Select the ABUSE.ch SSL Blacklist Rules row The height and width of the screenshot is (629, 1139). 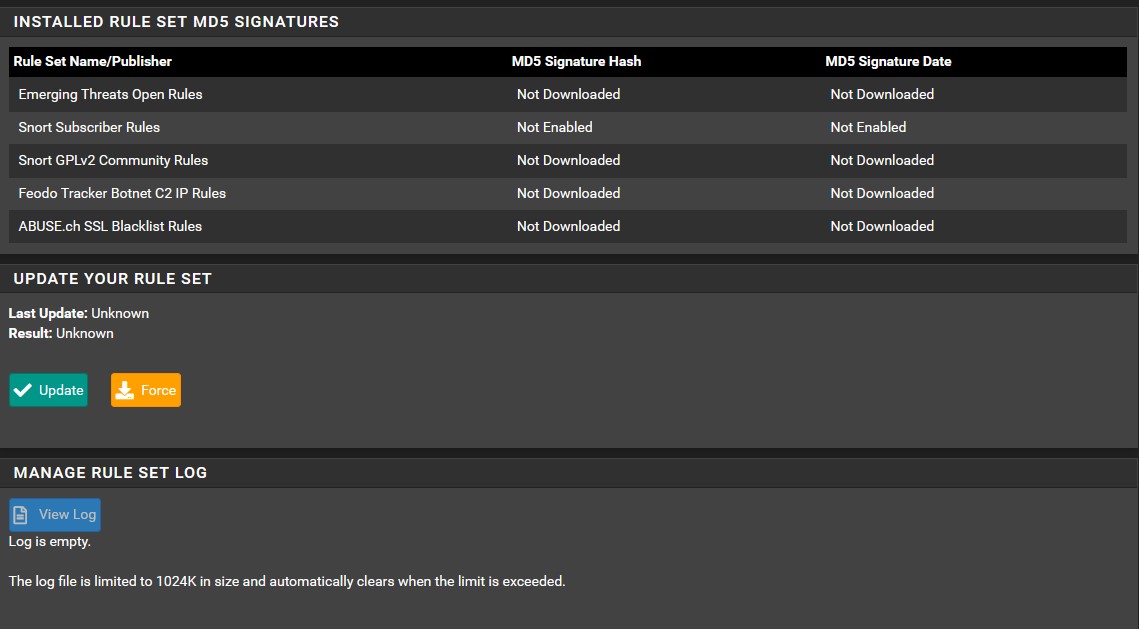[110, 226]
